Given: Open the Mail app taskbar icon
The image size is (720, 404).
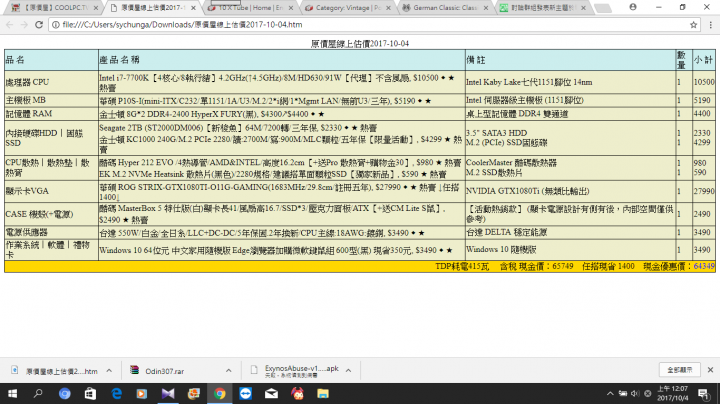Looking at the screenshot, I should click(x=271, y=393).
